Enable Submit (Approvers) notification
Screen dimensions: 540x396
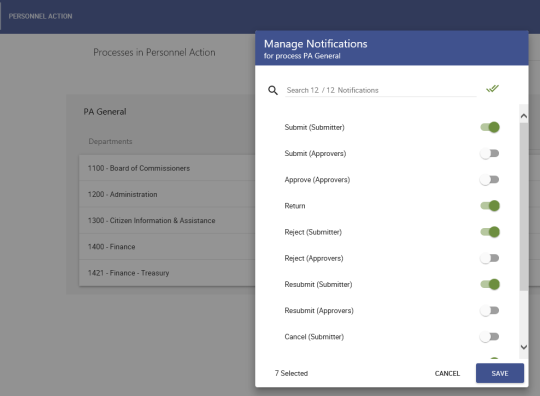click(x=490, y=154)
